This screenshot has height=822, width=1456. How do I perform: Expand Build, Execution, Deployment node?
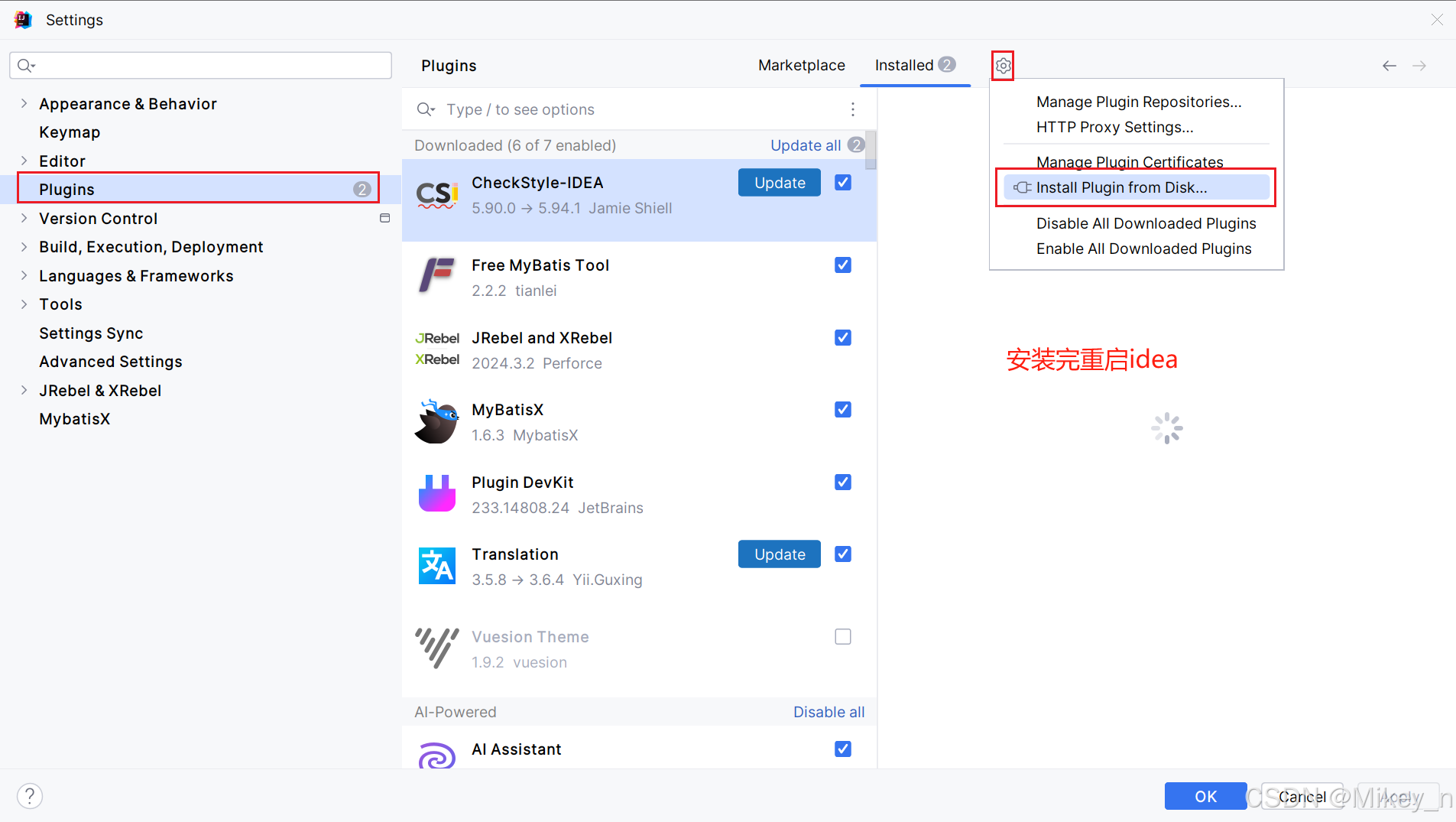click(24, 246)
